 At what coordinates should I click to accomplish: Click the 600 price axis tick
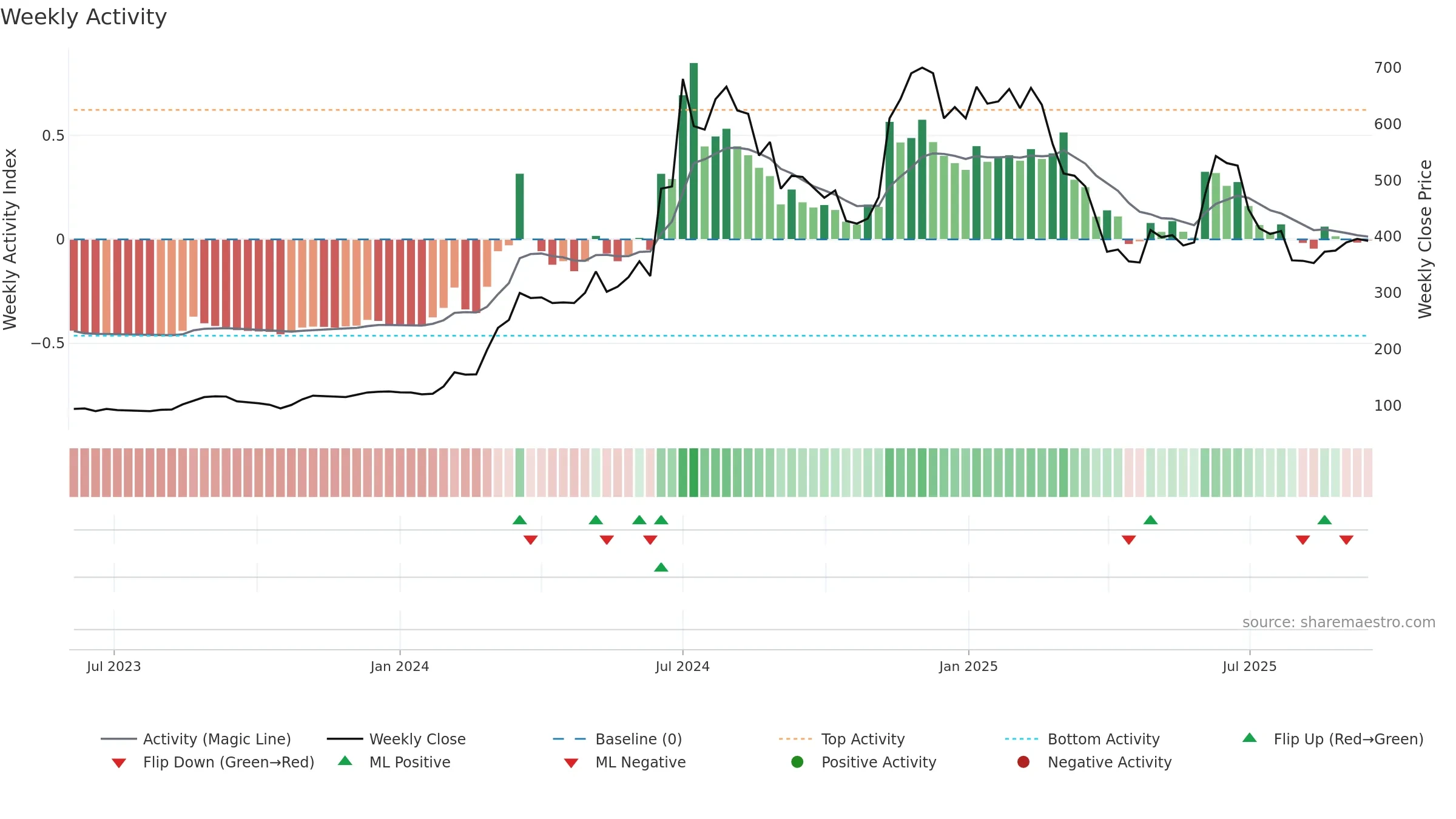1388,124
